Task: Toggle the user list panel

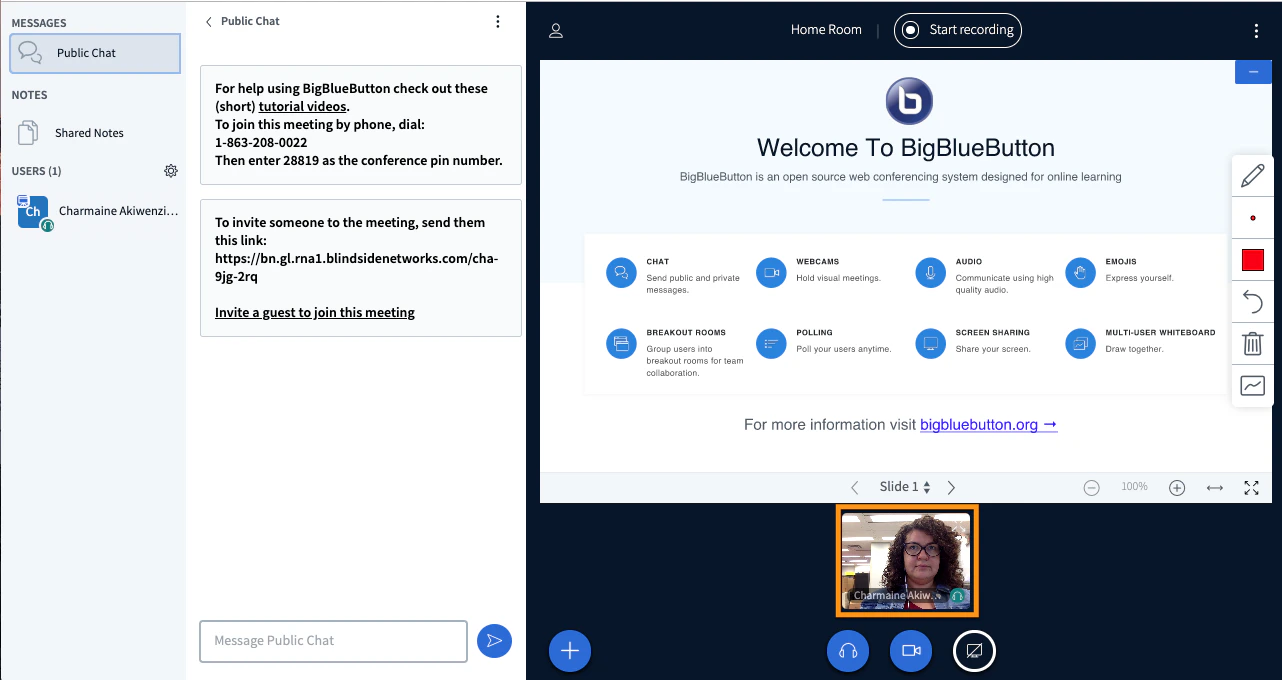Action: point(556,30)
